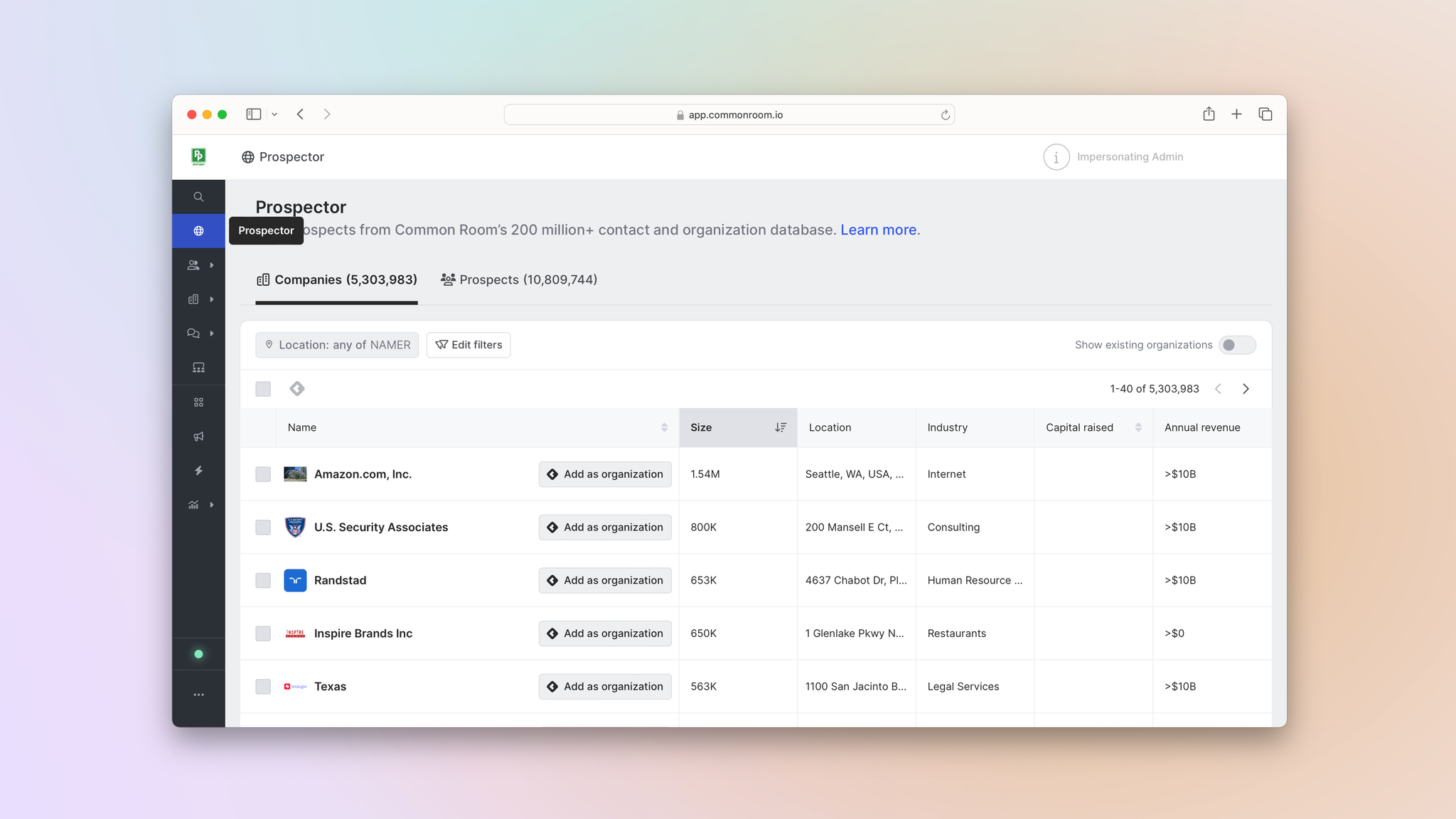This screenshot has height=819, width=1456.
Task: Open the contacts people sidebar icon
Action: click(x=193, y=265)
